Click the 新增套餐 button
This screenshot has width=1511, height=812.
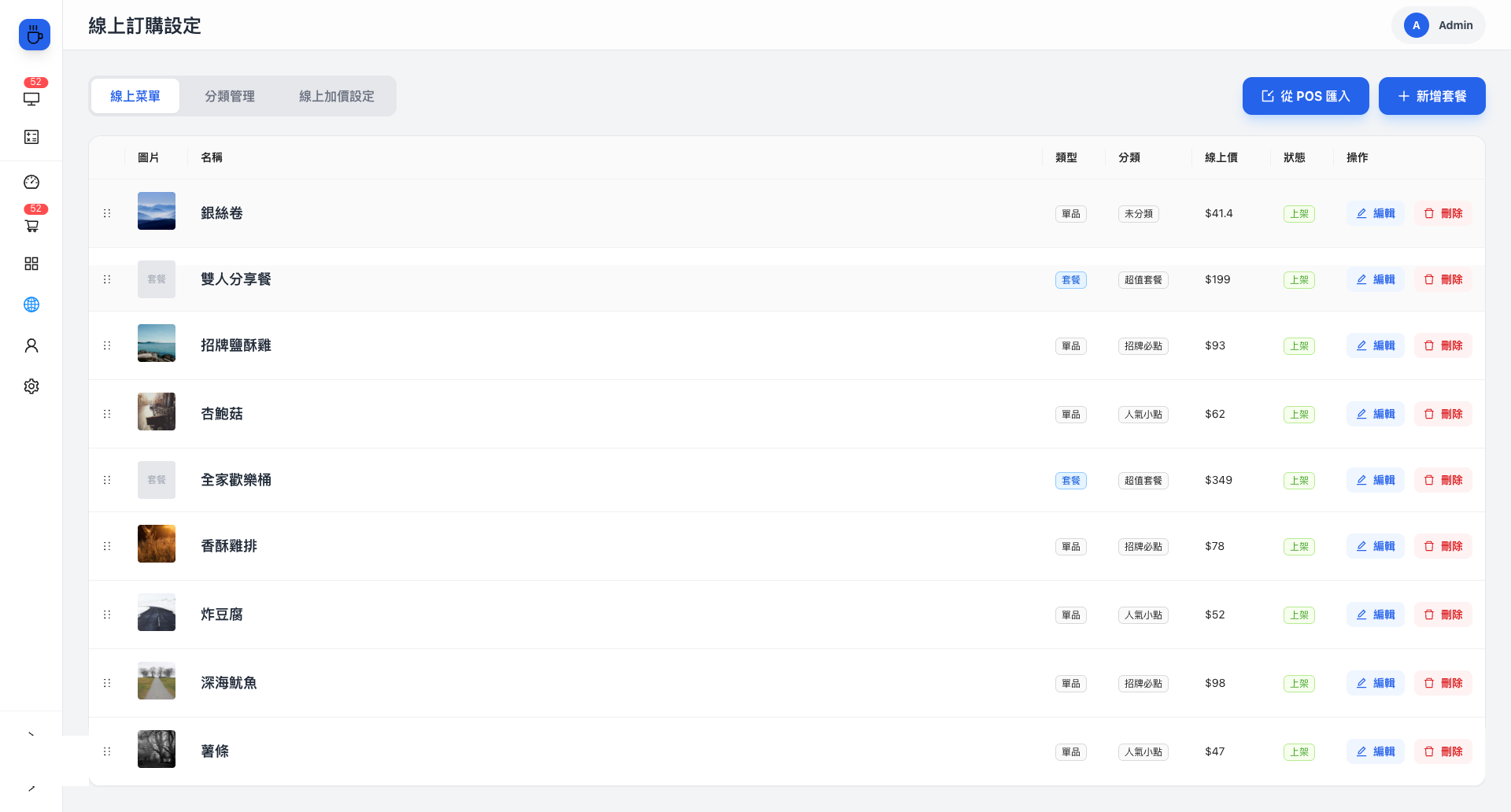tap(1432, 96)
